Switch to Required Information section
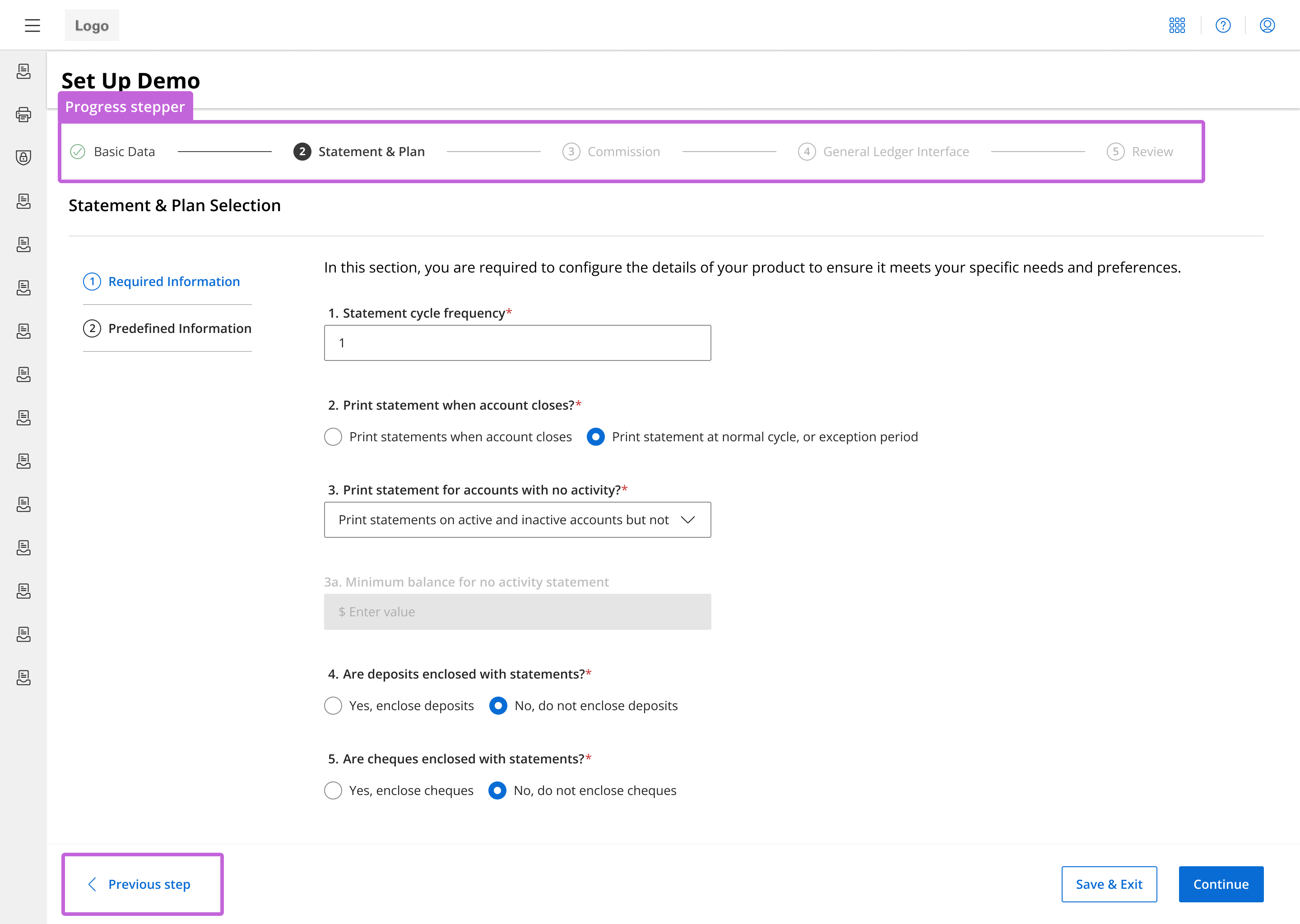Viewport: 1300px width, 924px height. (x=174, y=282)
